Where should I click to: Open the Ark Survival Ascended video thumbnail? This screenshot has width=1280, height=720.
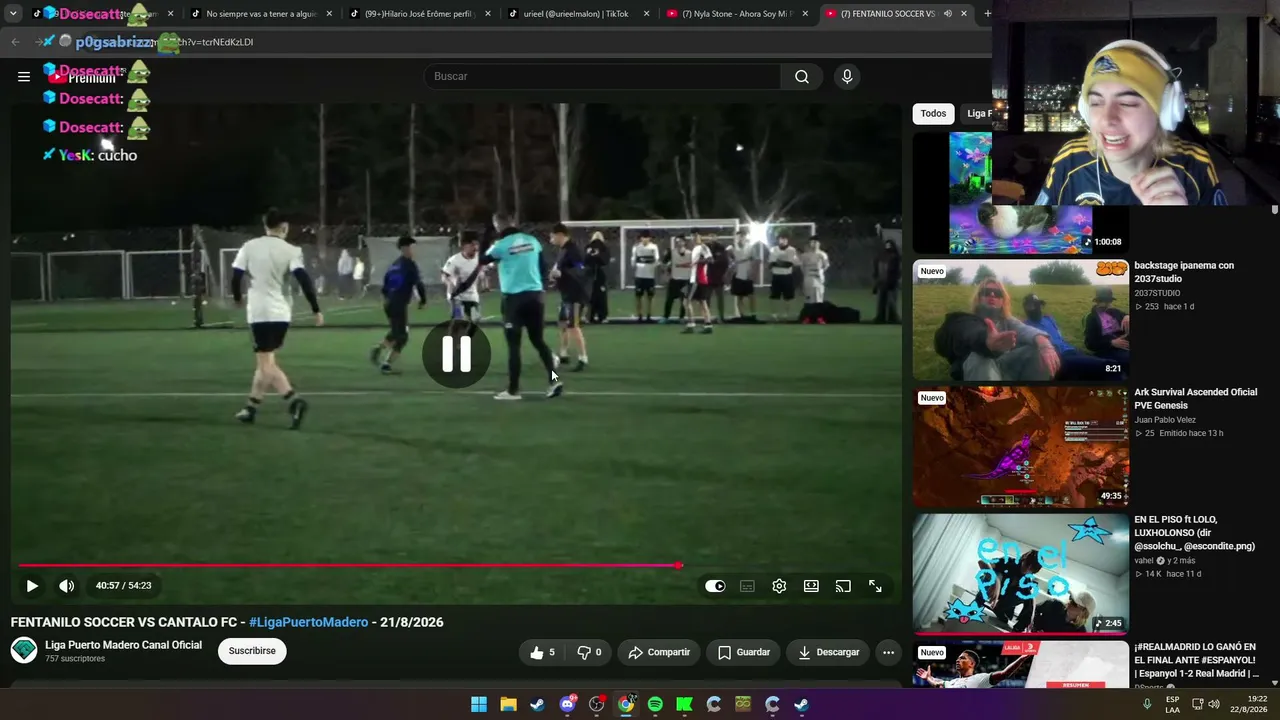(1021, 447)
